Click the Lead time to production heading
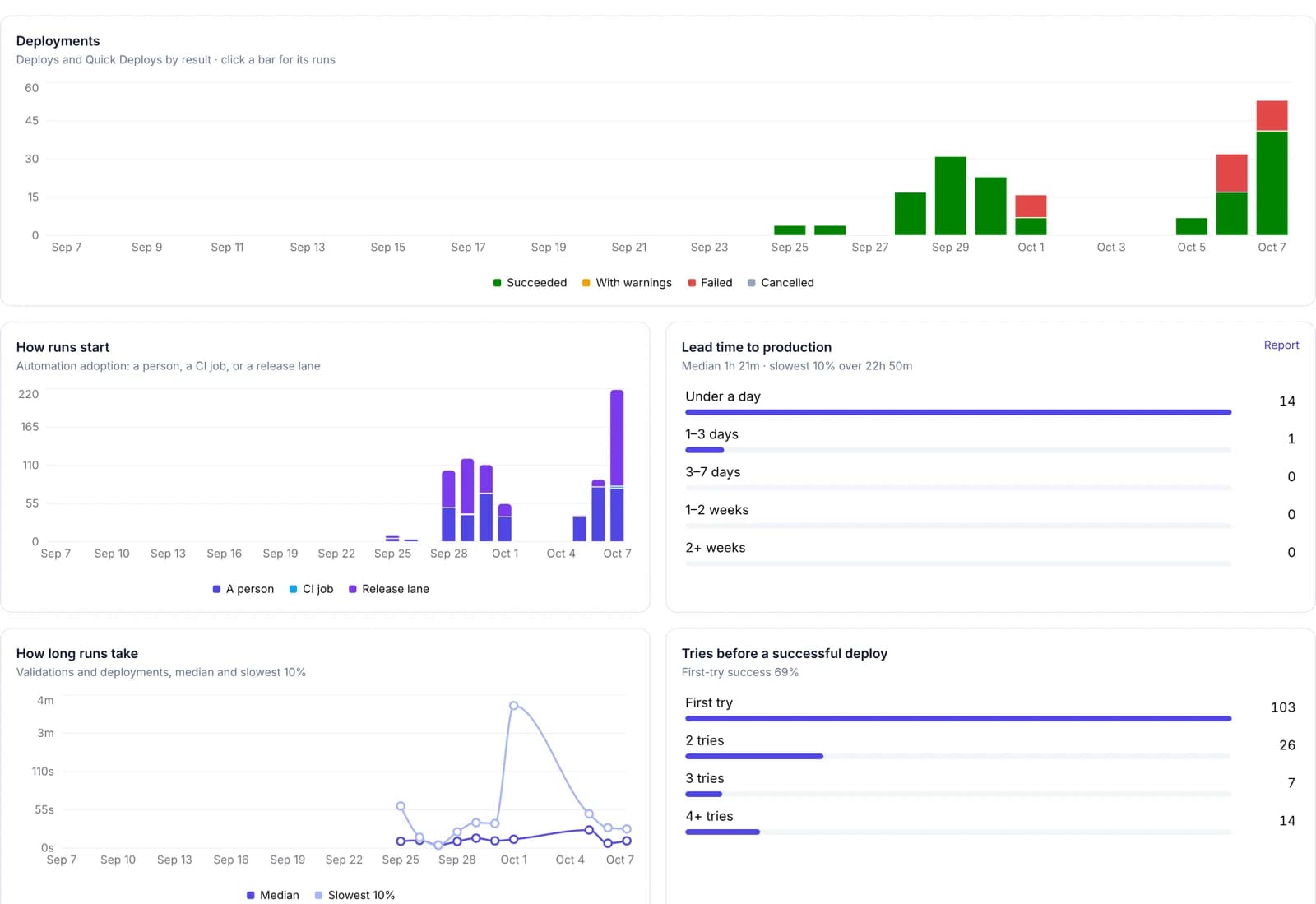Image resolution: width=1316 pixels, height=904 pixels. click(757, 347)
